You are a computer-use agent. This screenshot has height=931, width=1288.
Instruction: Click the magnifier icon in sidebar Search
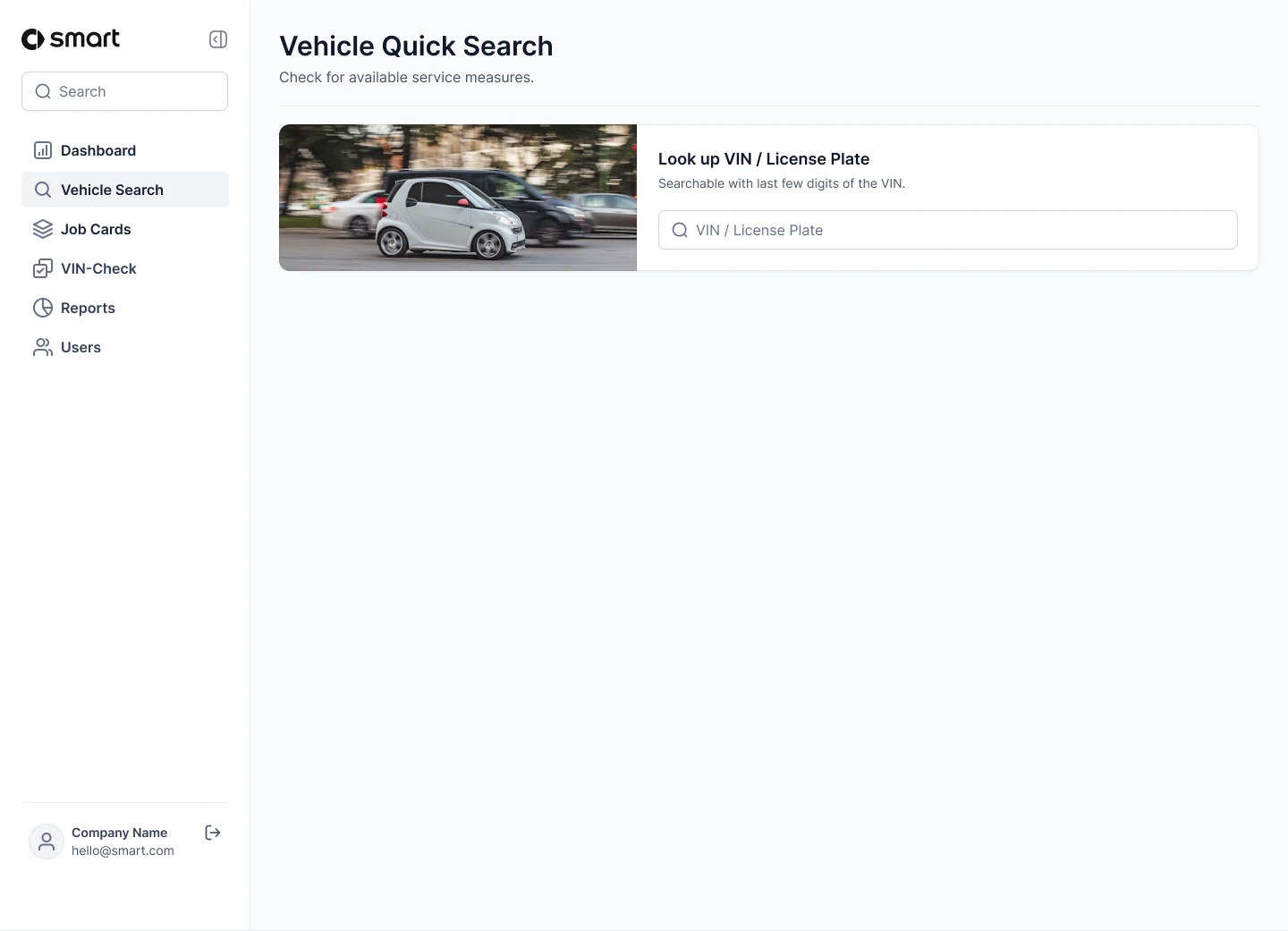click(43, 91)
